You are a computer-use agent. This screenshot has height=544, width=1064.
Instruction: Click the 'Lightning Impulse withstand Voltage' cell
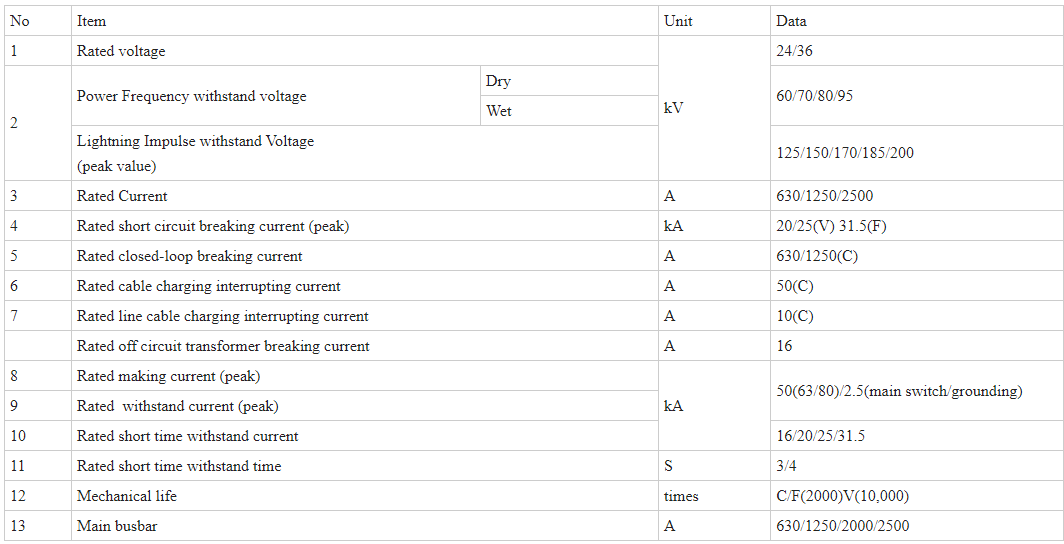click(x=364, y=153)
